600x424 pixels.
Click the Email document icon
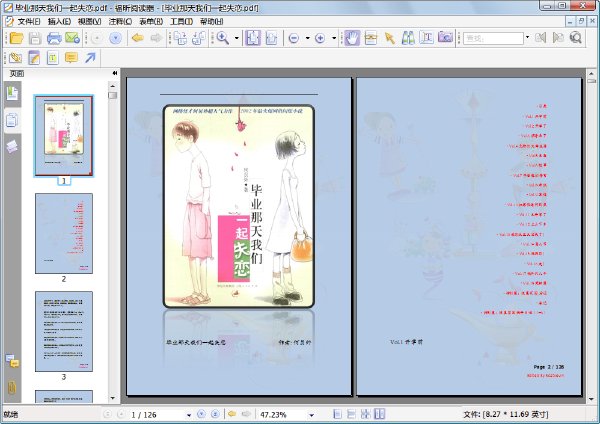pyautogui.click(x=72, y=38)
